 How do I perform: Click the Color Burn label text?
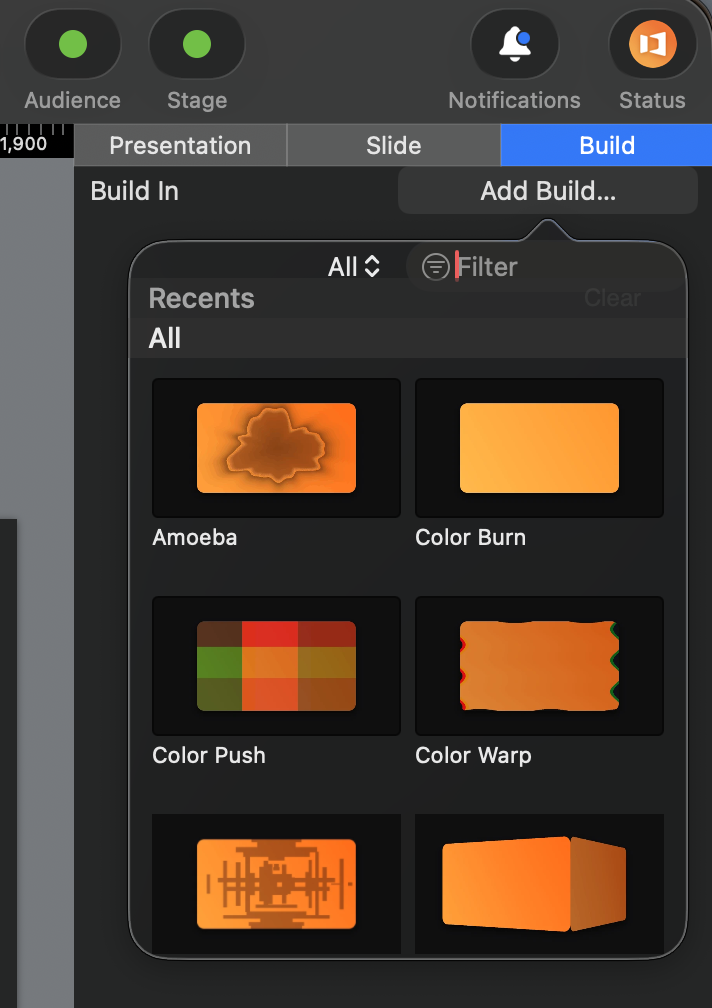pos(470,537)
